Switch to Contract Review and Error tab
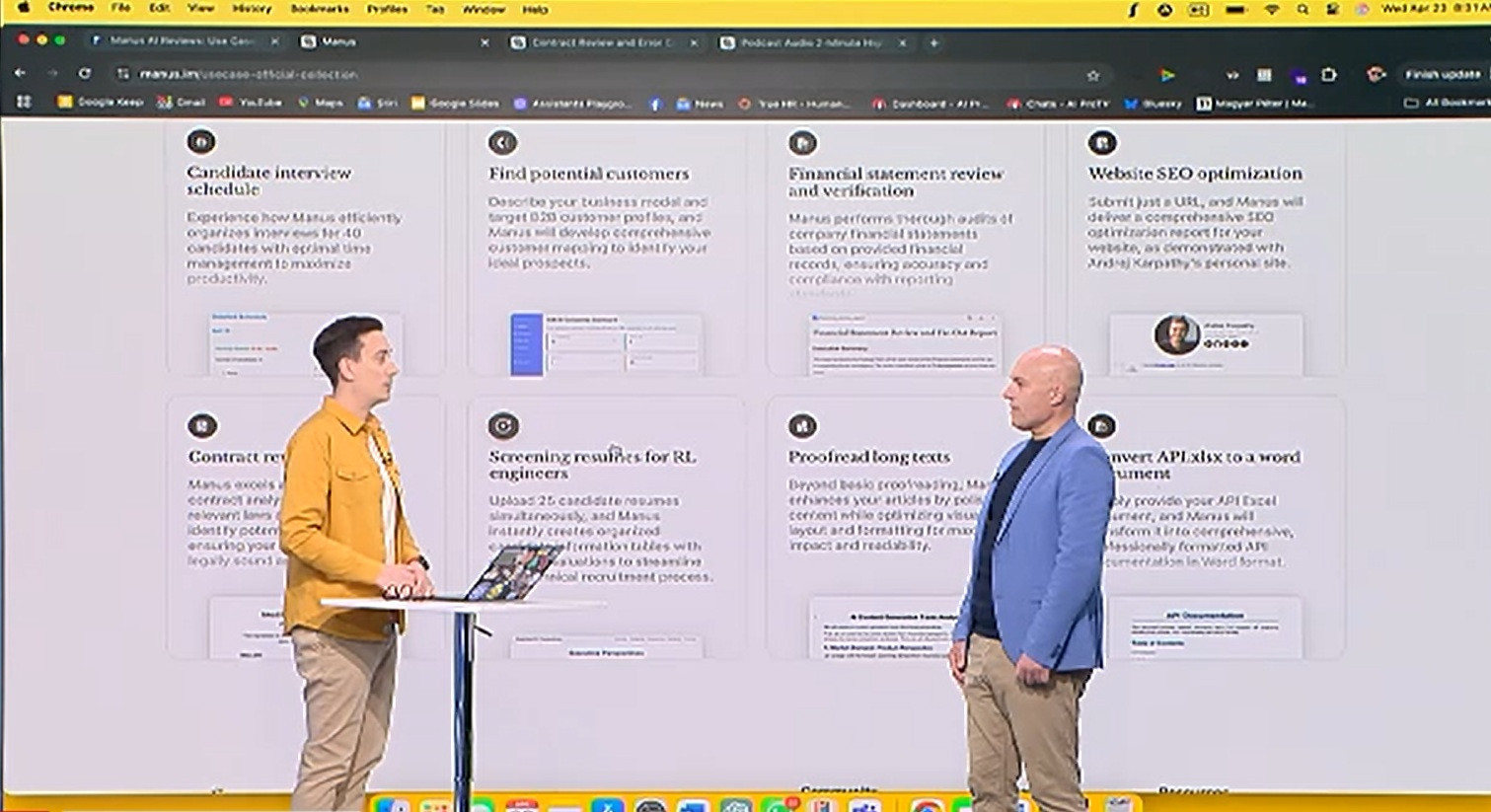The image size is (1491, 812). 602,42
